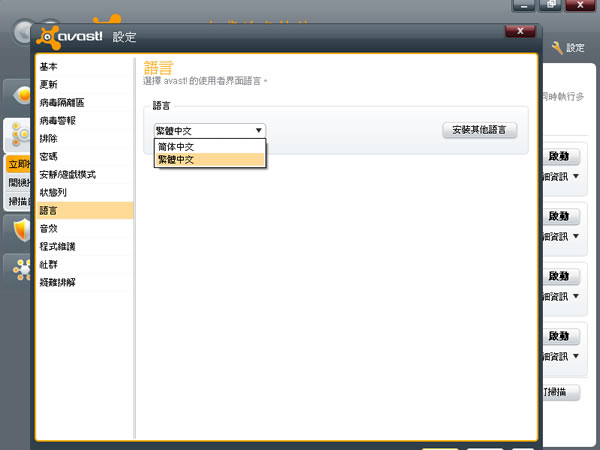Restore down the main avast window
600x450 pixels.
pyautogui.click(x=551, y=5)
